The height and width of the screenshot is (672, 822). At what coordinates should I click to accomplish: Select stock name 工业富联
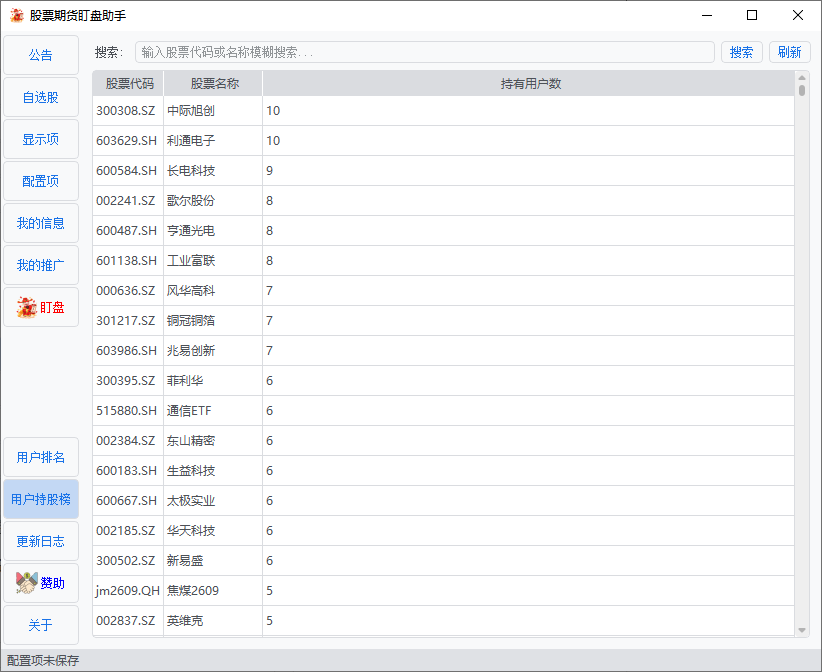191,261
